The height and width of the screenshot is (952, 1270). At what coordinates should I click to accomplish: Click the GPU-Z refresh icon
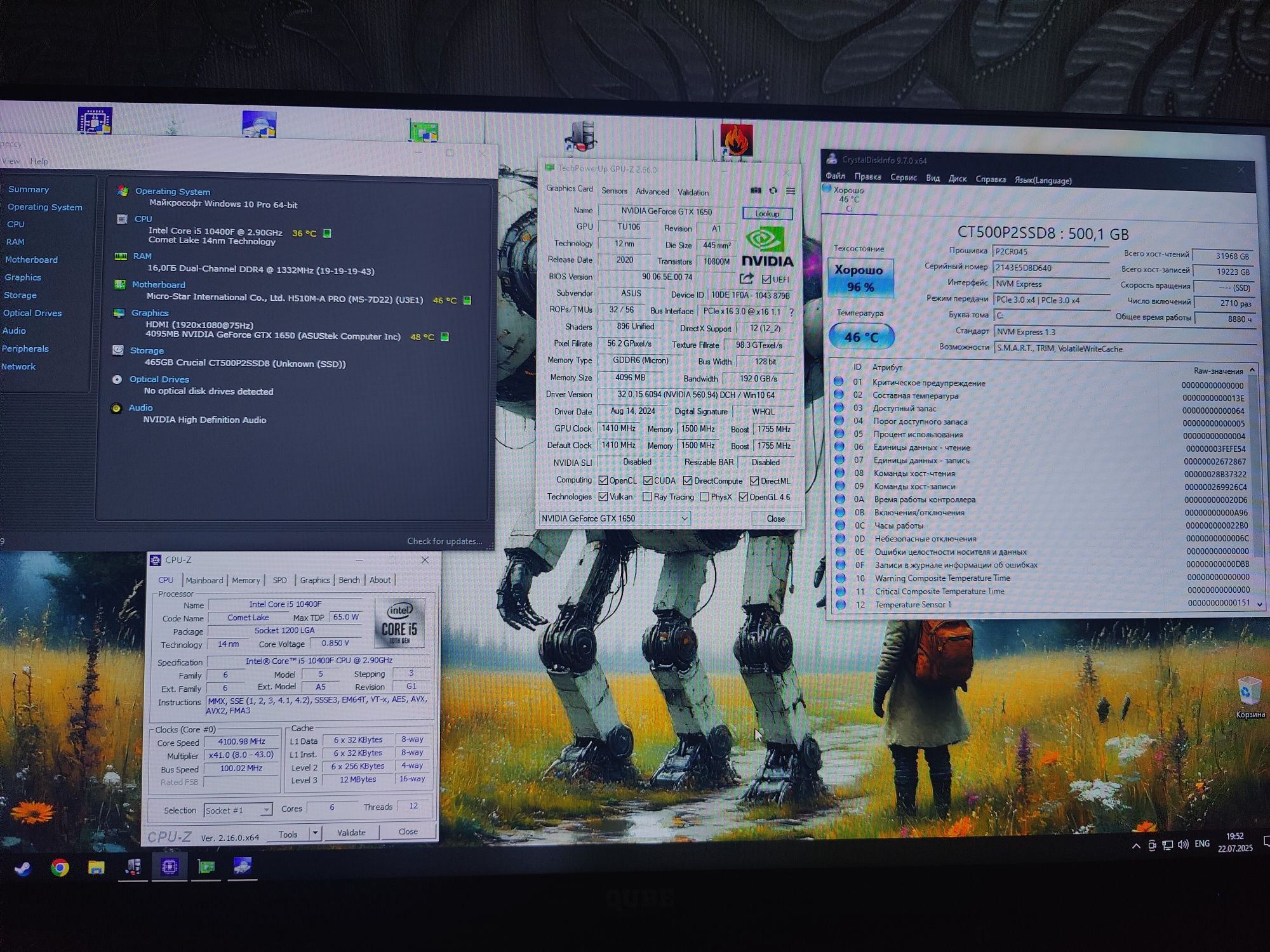pyautogui.click(x=773, y=190)
